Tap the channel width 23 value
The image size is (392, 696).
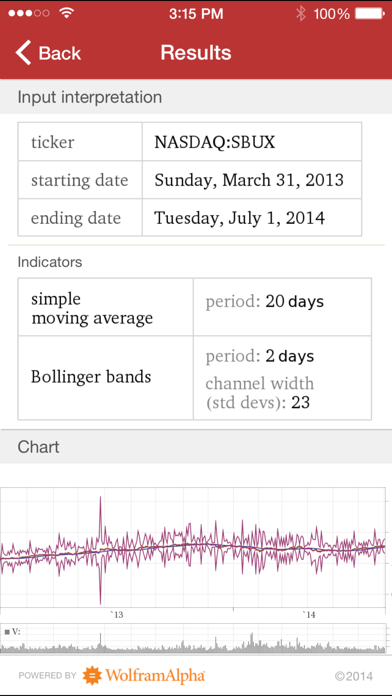tap(301, 403)
